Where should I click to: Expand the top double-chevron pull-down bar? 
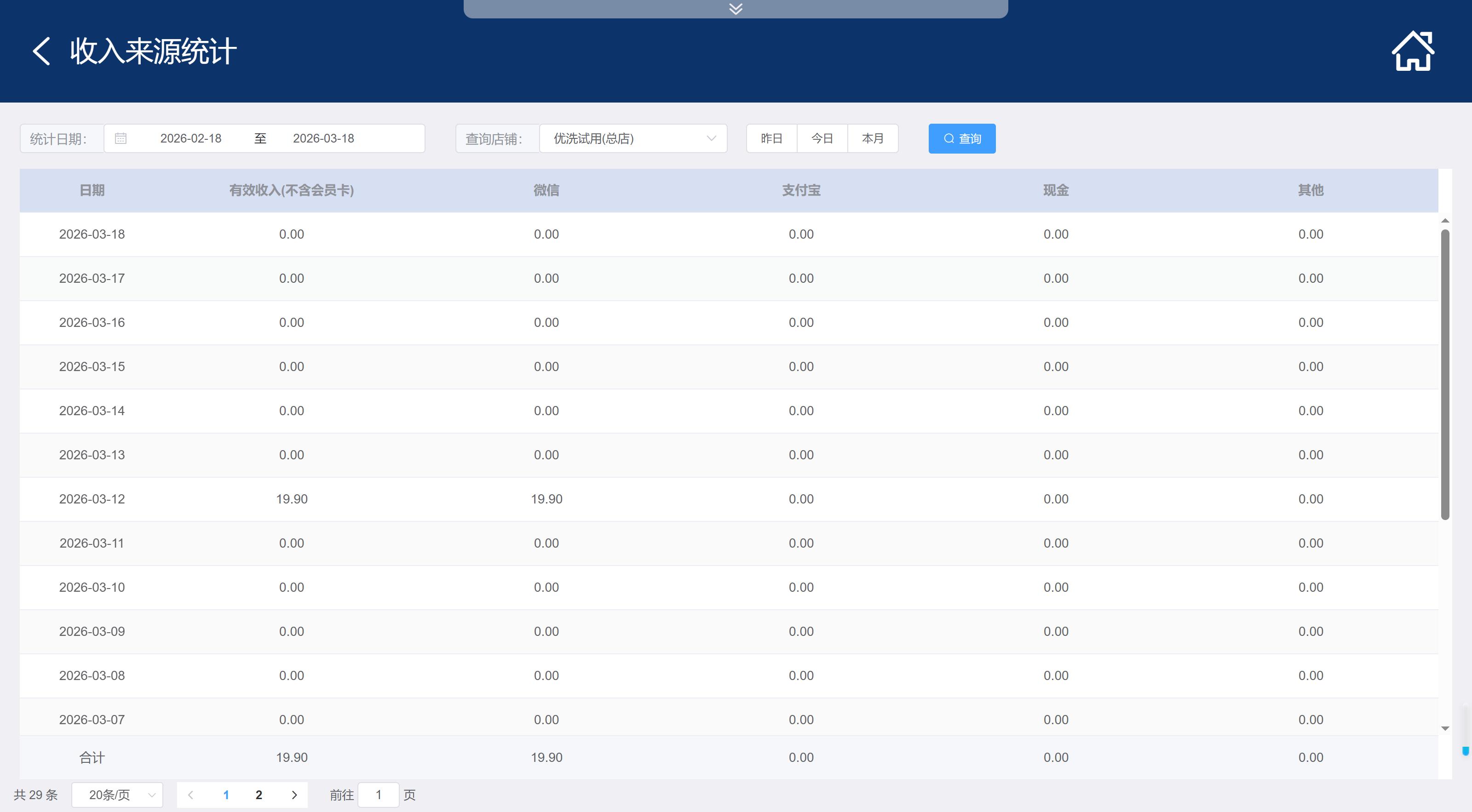736,9
